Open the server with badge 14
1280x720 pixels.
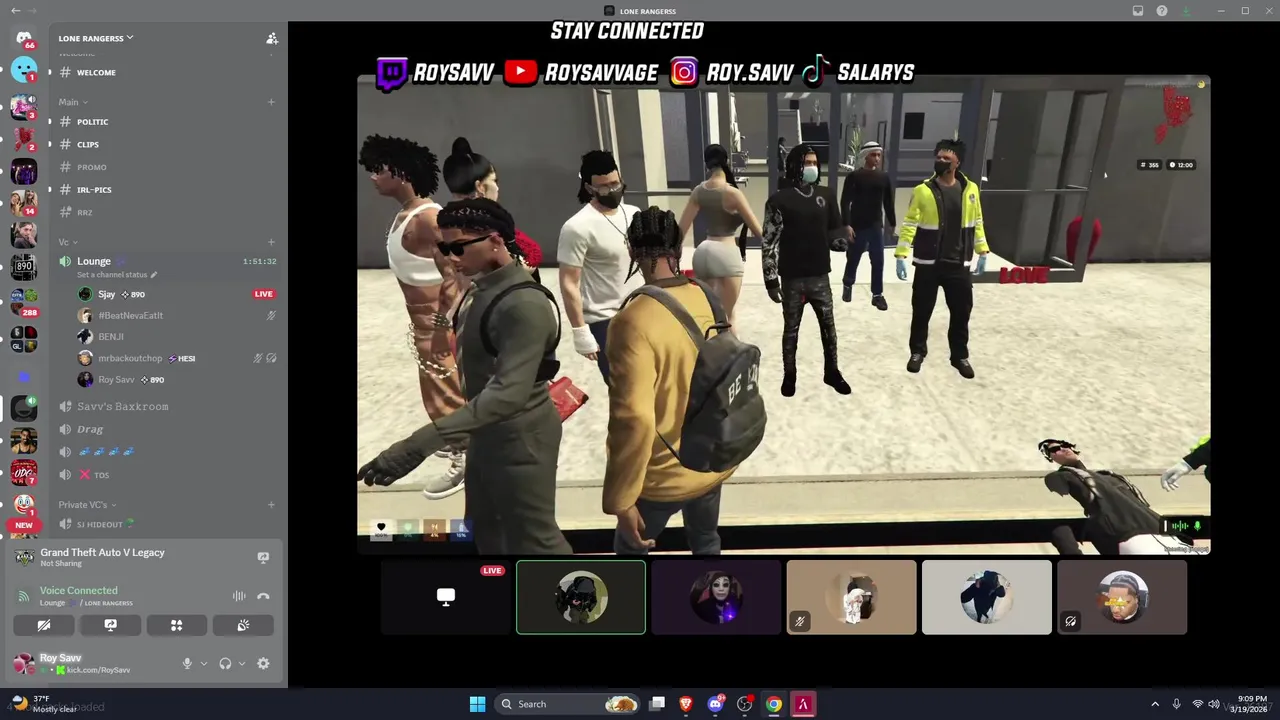[24, 203]
